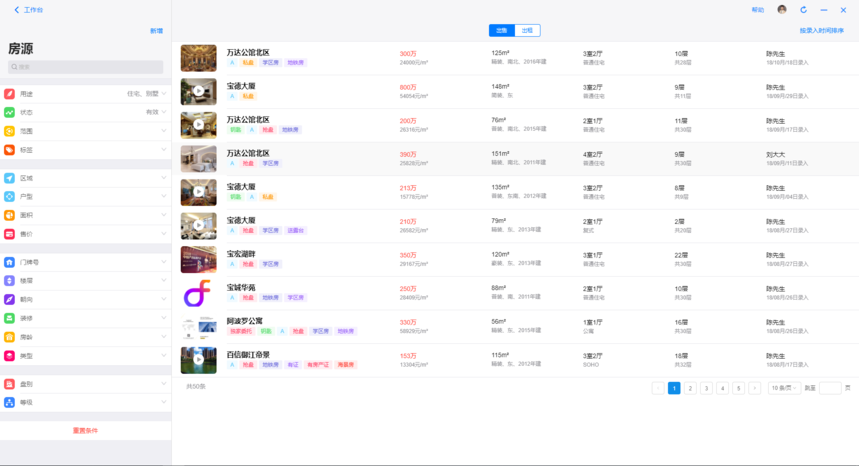Go to page 4 in pagination
Viewport: 859px width, 466px height.
pyautogui.click(x=723, y=388)
